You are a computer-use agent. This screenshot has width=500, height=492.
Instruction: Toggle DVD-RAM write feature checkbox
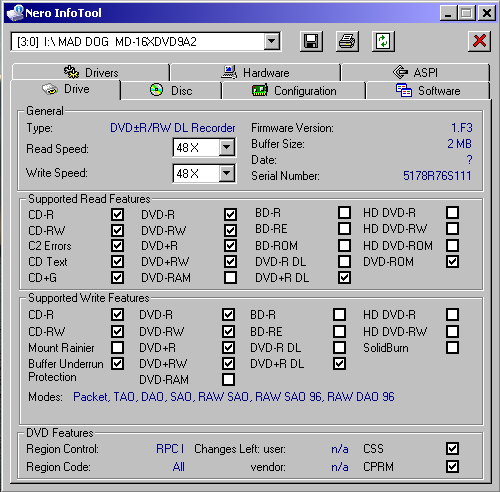click(x=228, y=380)
